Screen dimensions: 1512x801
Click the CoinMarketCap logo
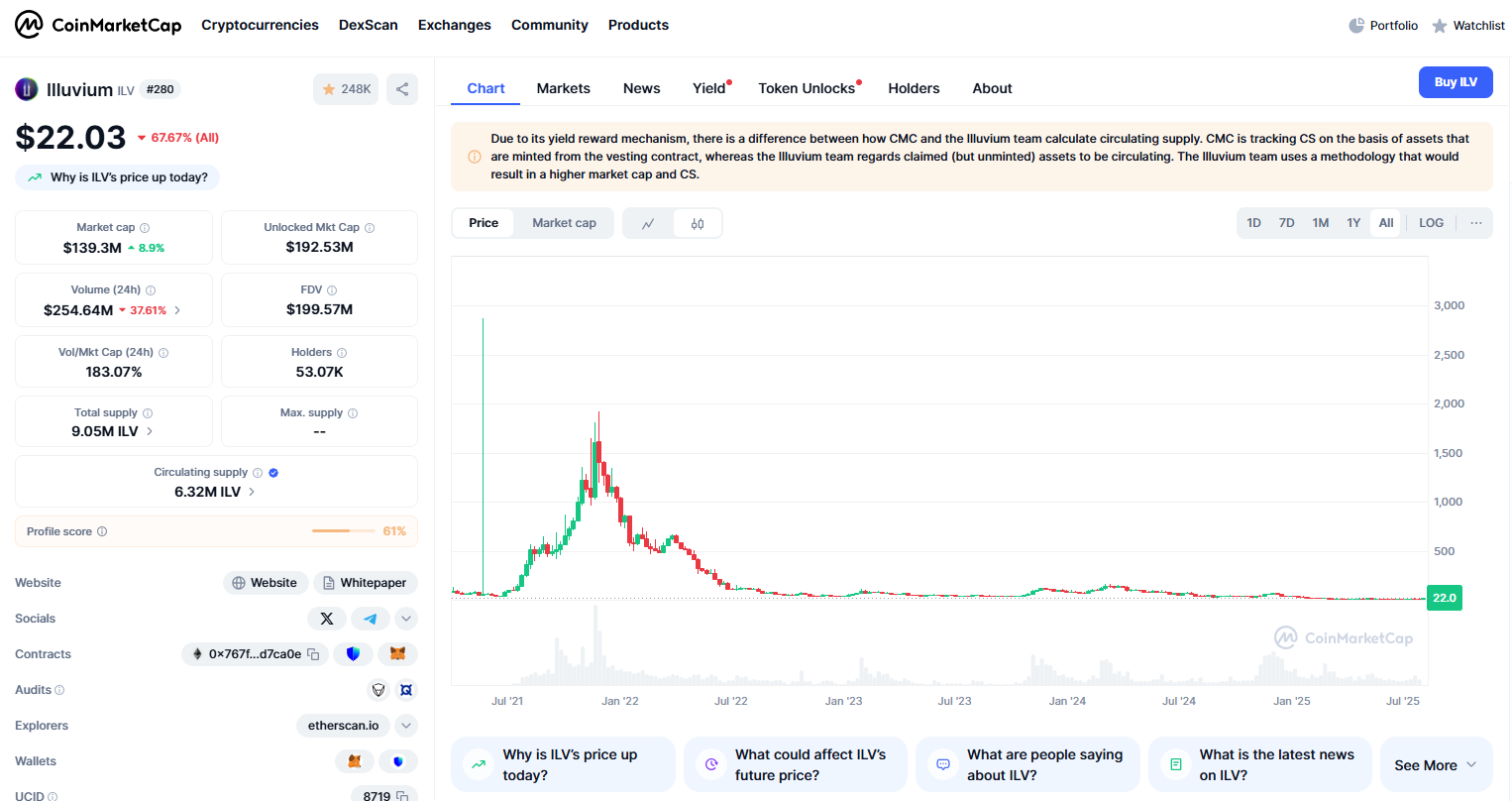coord(98,25)
